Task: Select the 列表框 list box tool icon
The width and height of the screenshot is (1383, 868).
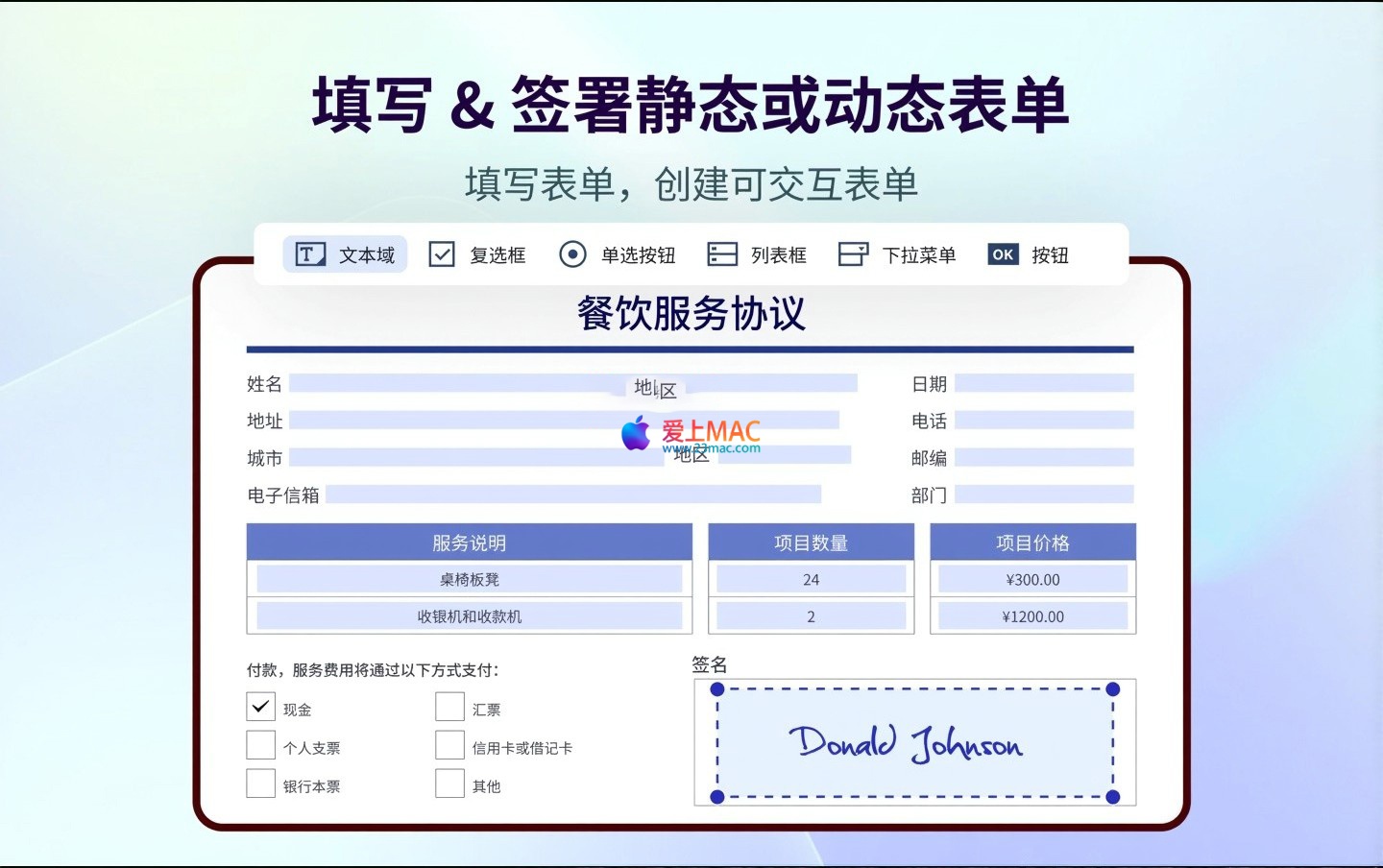Action: tap(722, 254)
